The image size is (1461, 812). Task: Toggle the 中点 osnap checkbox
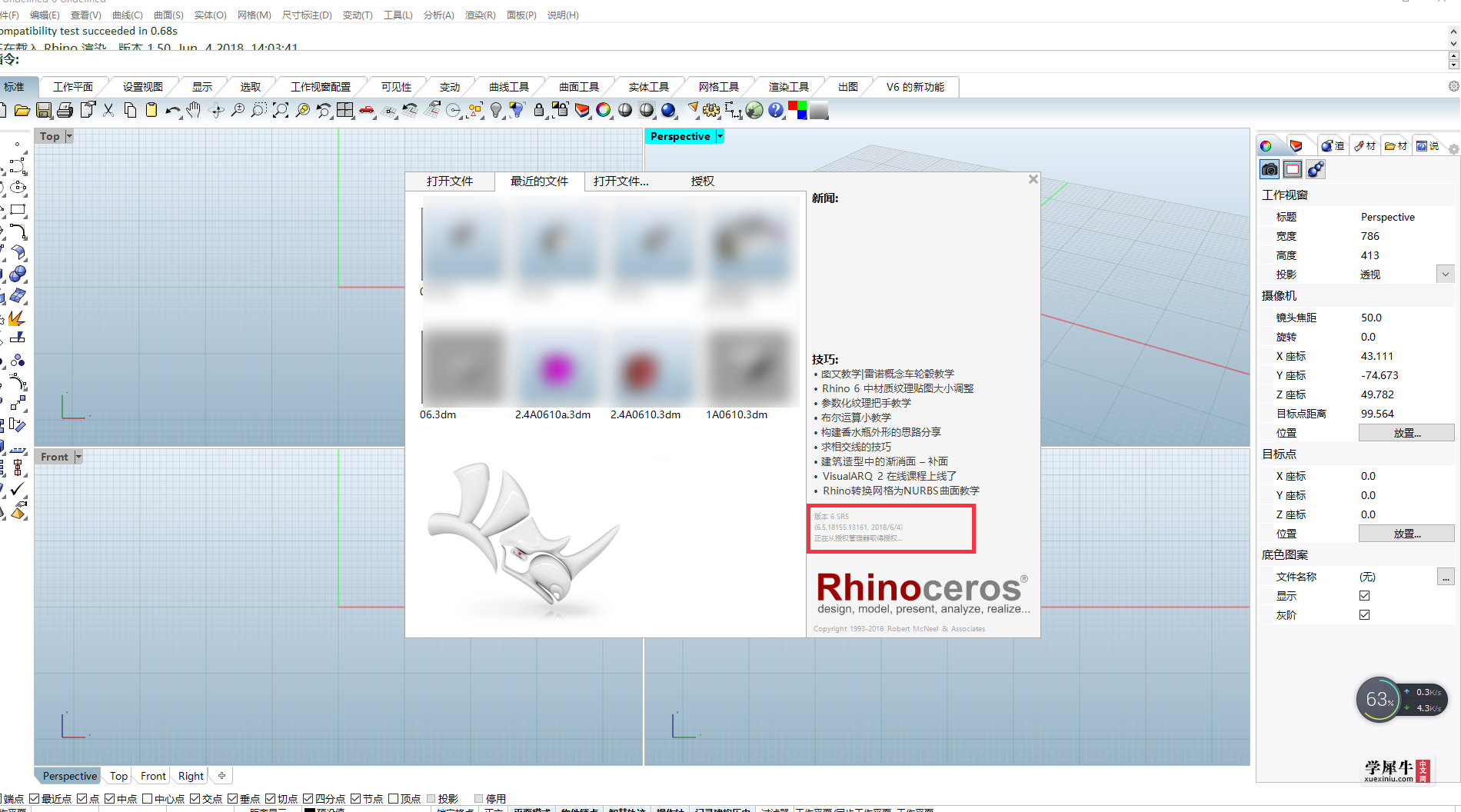(109, 799)
